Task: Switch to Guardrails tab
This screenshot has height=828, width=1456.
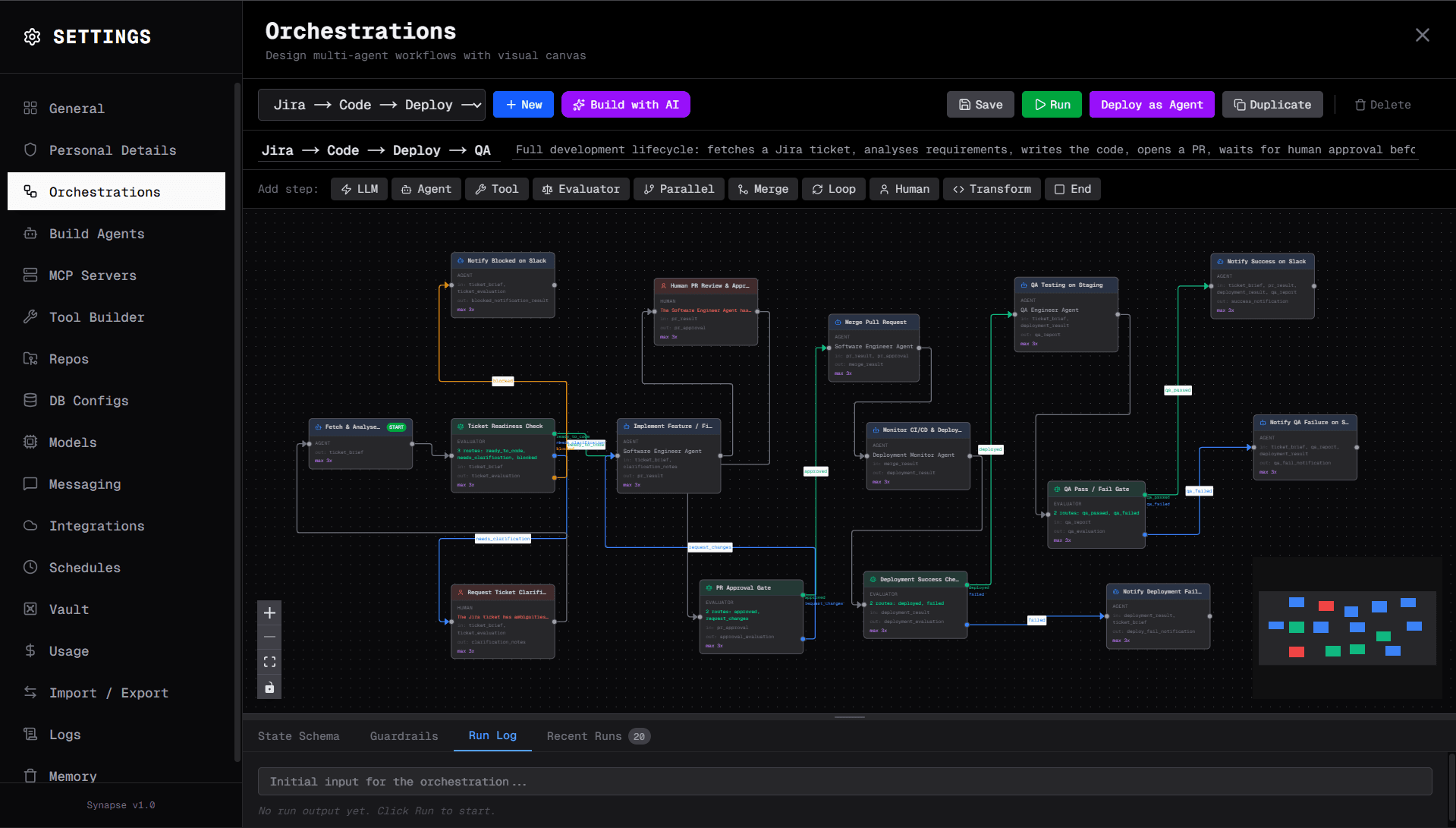Action: [404, 736]
